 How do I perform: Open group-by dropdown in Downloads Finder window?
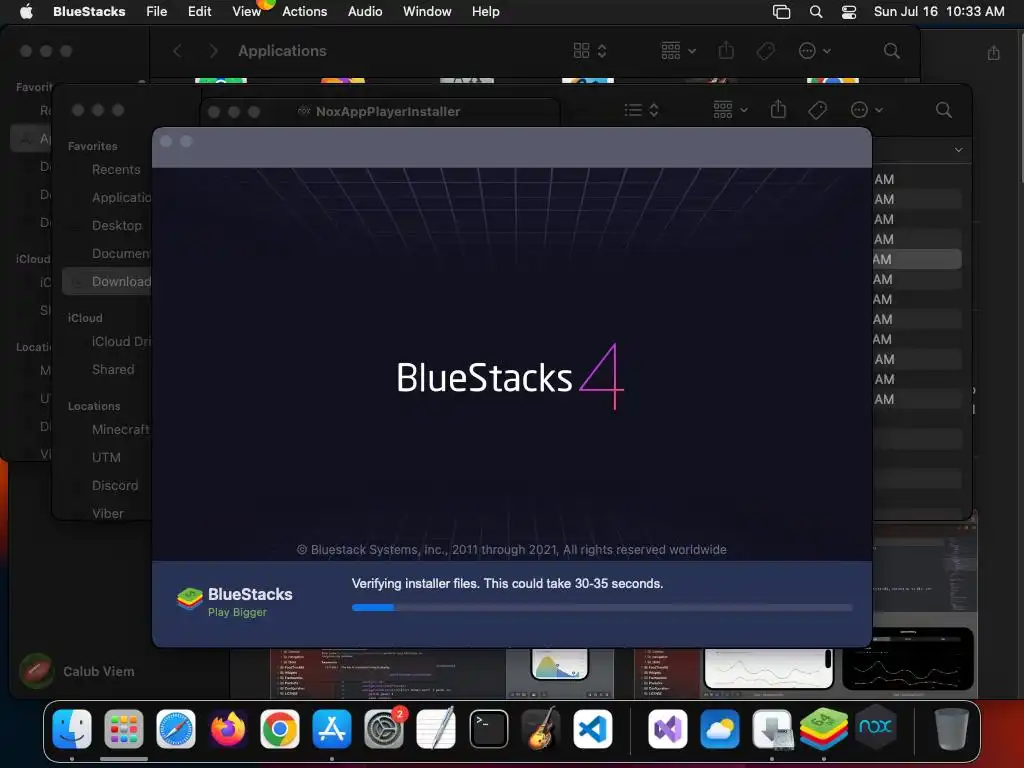[x=730, y=110]
